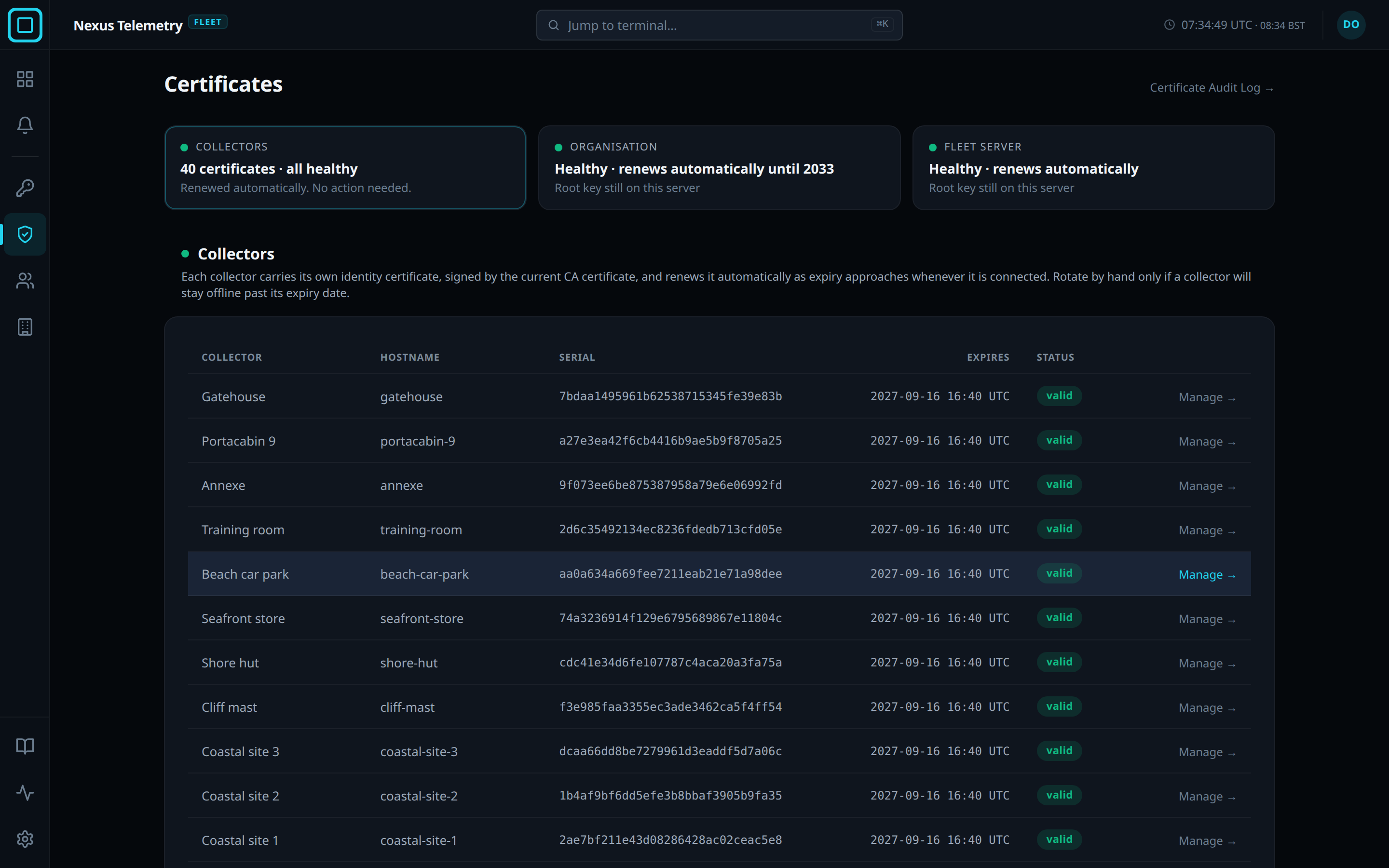1389x868 pixels.
Task: Click serial 7bdaa1495961b62538715345fe39e83b
Action: pos(670,396)
